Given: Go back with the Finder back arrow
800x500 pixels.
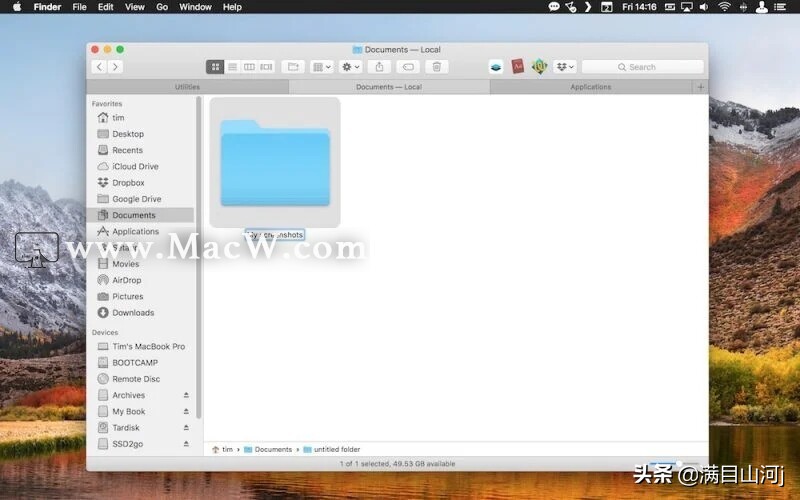Looking at the screenshot, I should tap(99, 67).
